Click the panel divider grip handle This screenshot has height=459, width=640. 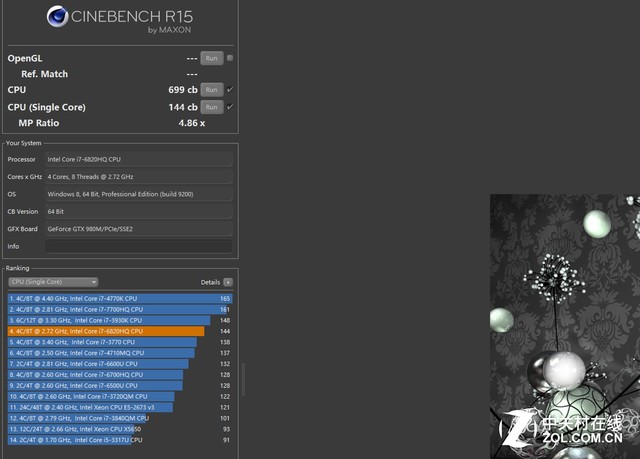pos(244,379)
